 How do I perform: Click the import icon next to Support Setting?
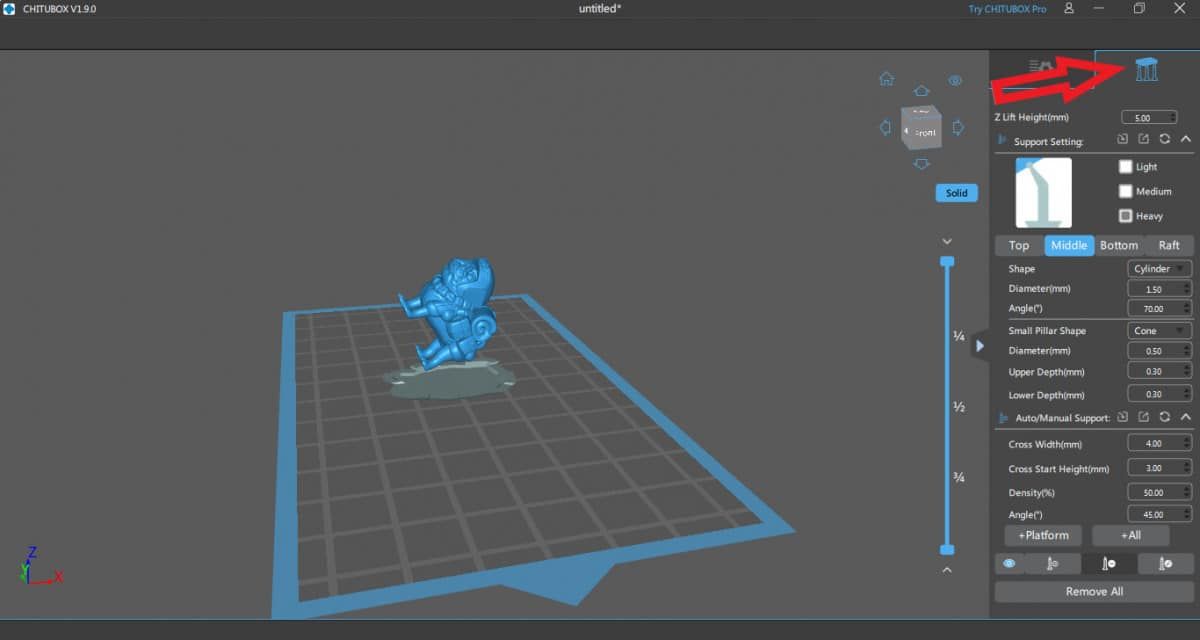pos(1123,140)
